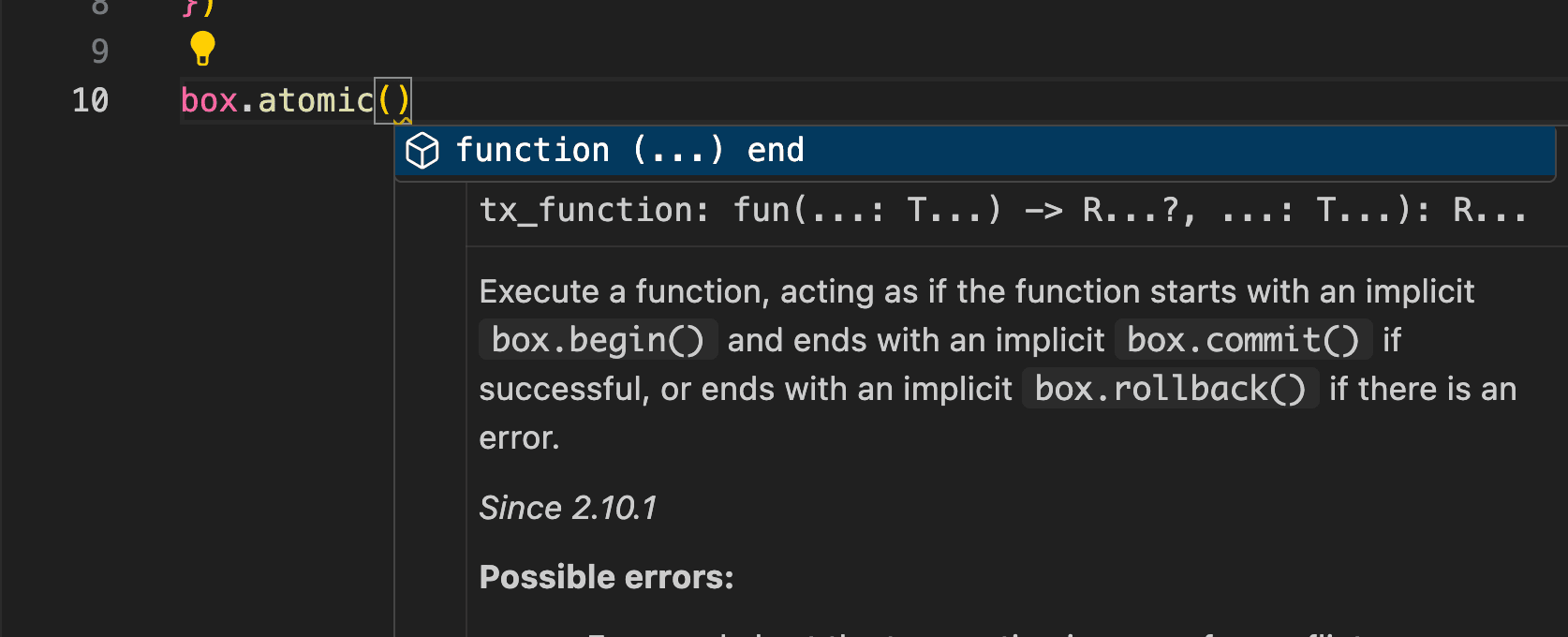Click the word 'end' in suggestion
Image resolution: width=1568 pixels, height=637 pixels.
[x=776, y=151]
